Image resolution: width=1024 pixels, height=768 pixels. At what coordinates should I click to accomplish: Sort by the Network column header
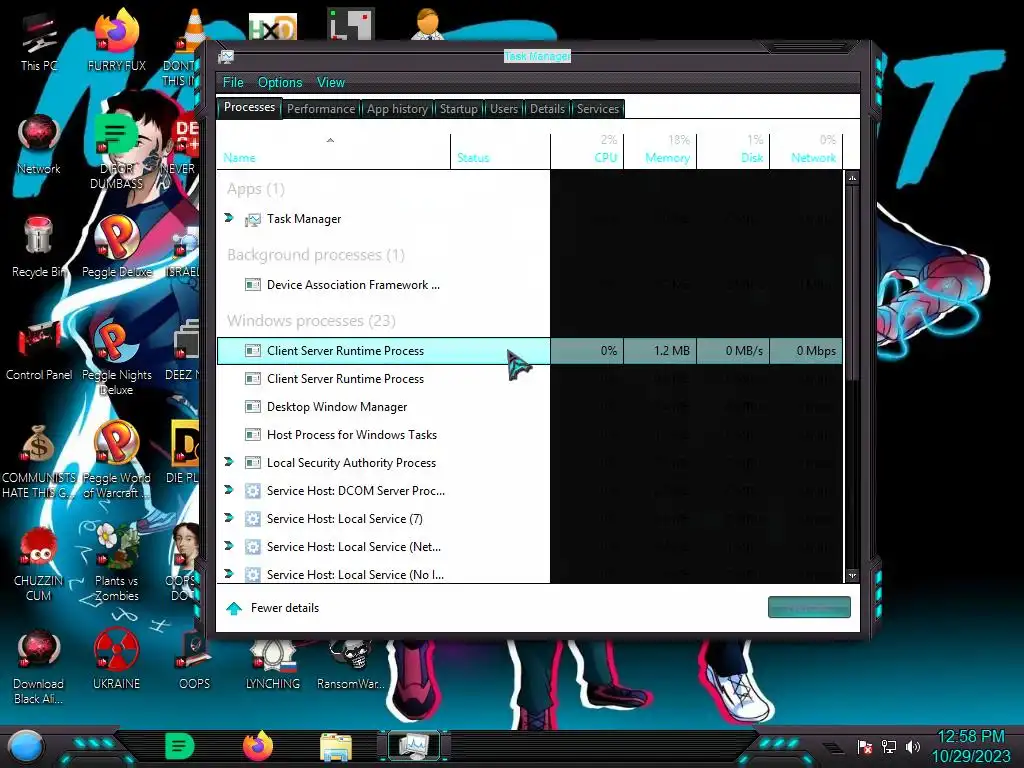807,152
